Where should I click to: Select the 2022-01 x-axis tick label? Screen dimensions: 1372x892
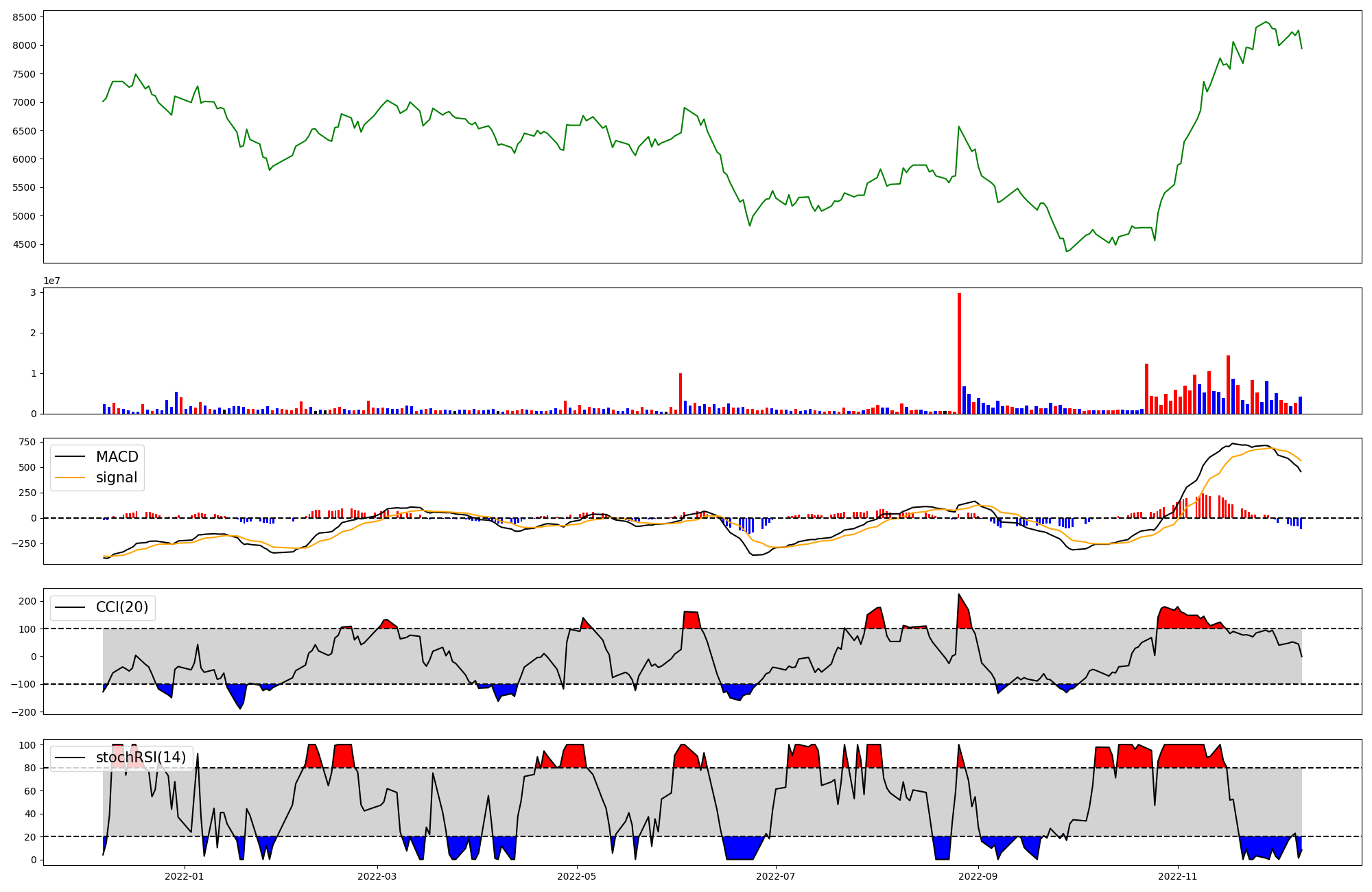tap(185, 876)
